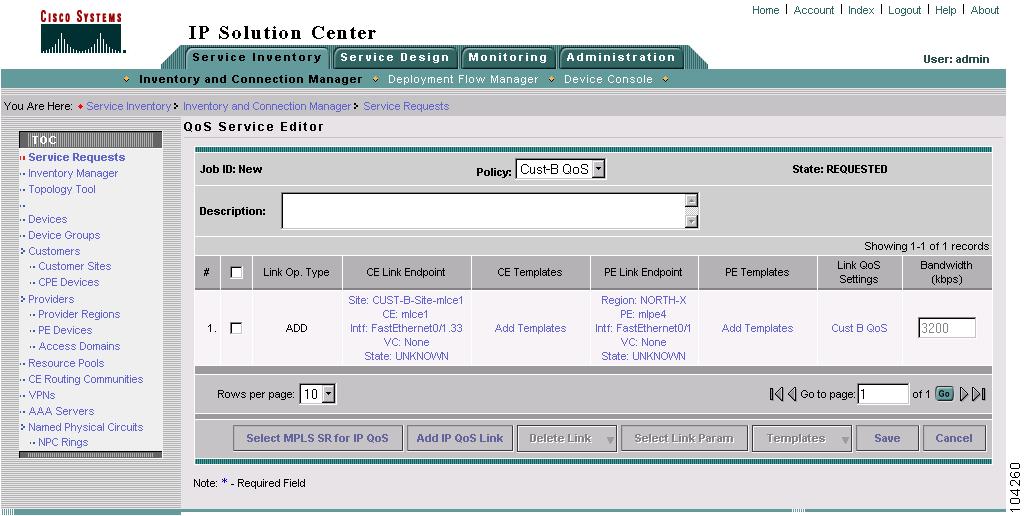Open the Policy dropdown Cust-B QoS
The height and width of the screenshot is (516, 1024).
560,170
